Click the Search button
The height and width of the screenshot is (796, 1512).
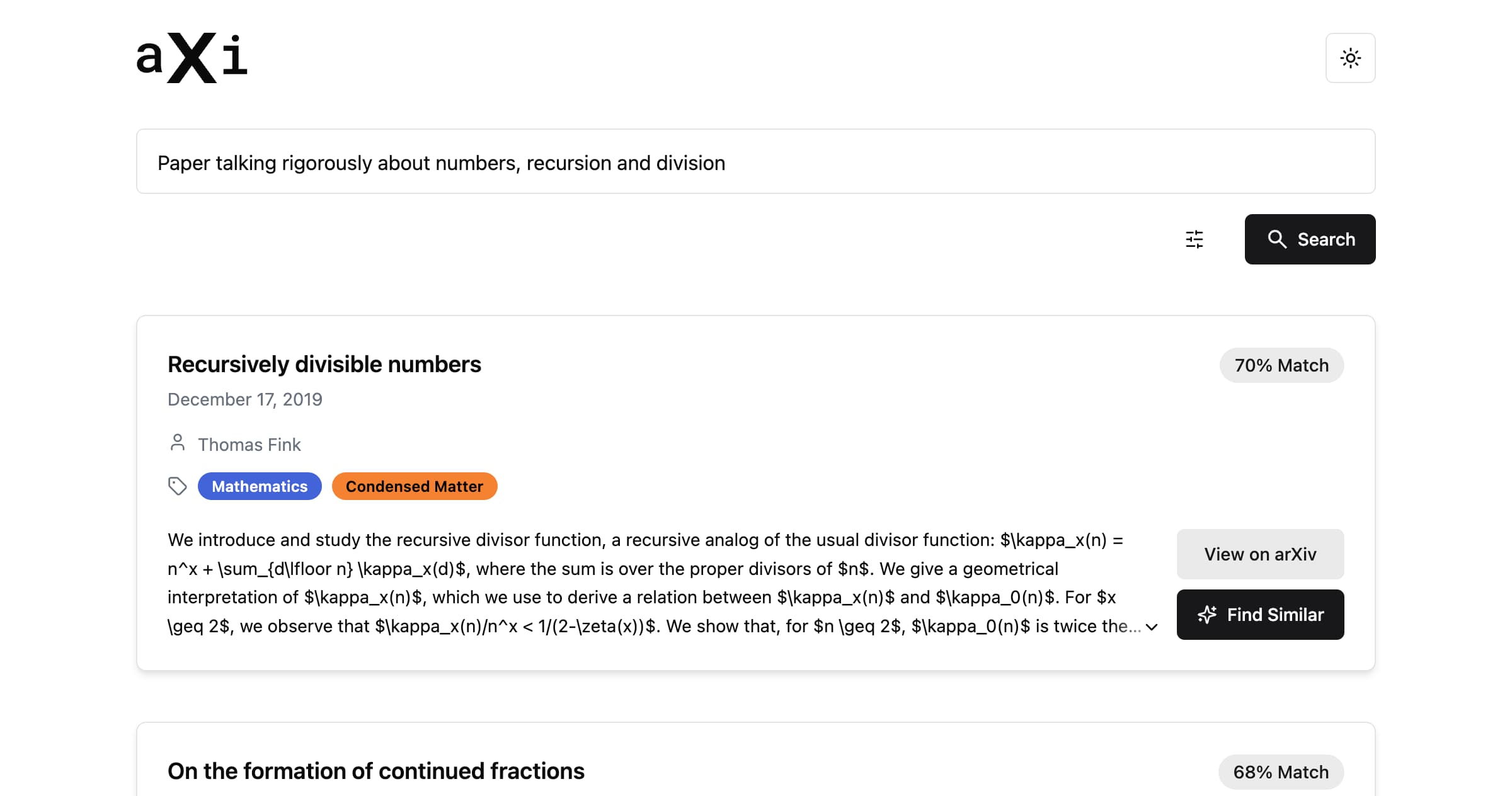(1310, 239)
